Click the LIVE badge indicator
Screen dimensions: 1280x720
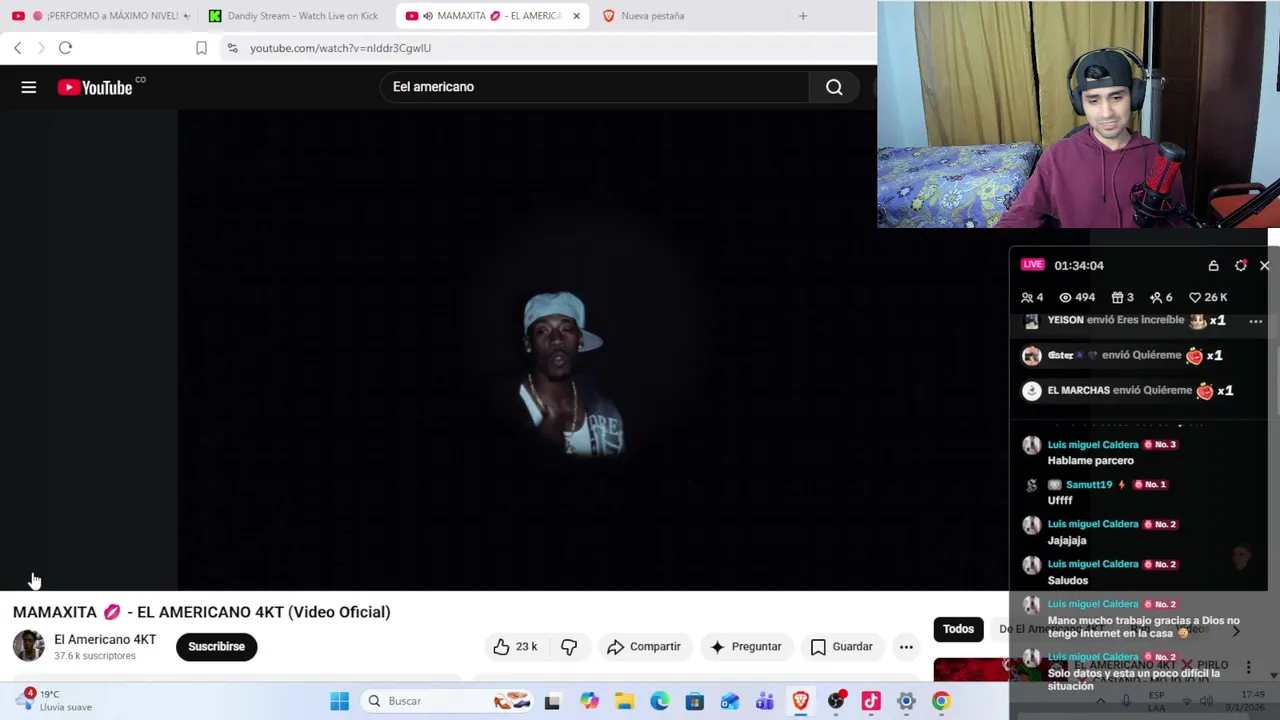(1033, 265)
